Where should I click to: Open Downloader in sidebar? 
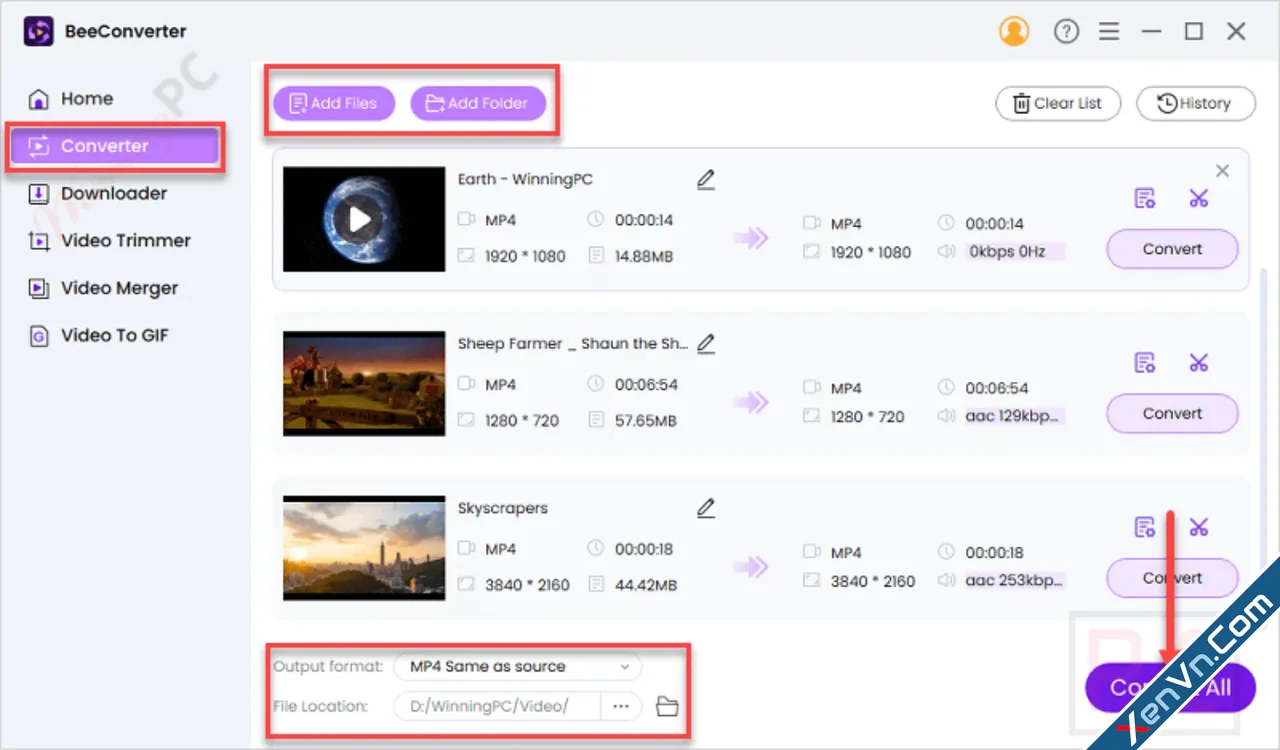point(97,194)
